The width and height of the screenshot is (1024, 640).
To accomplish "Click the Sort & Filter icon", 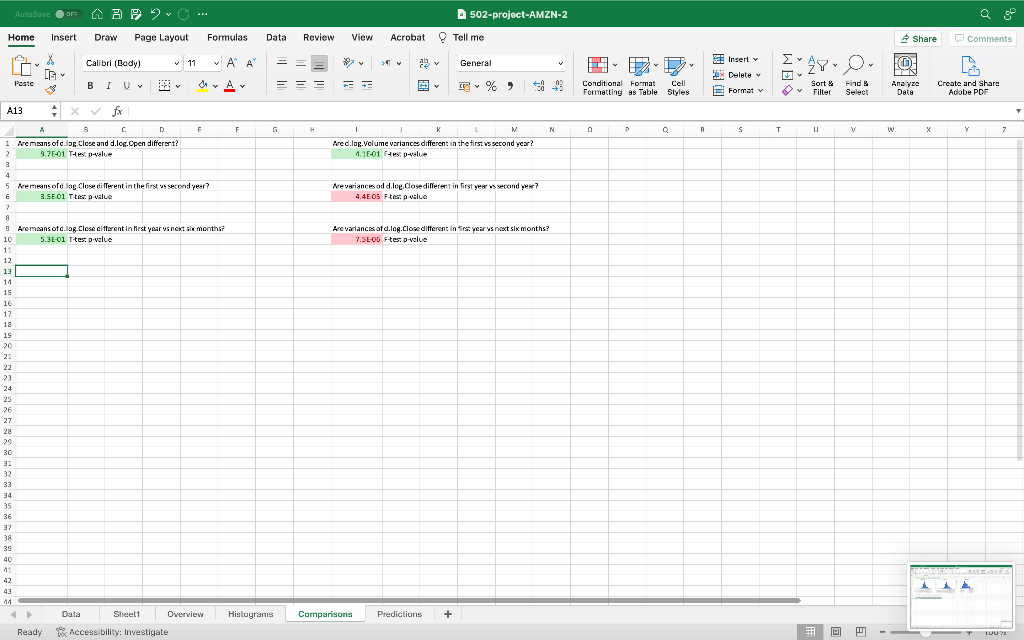I will [822, 75].
